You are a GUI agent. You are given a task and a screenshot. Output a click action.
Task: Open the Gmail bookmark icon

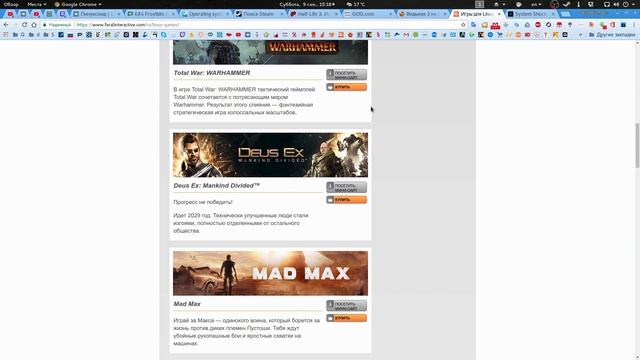[x=406, y=35]
